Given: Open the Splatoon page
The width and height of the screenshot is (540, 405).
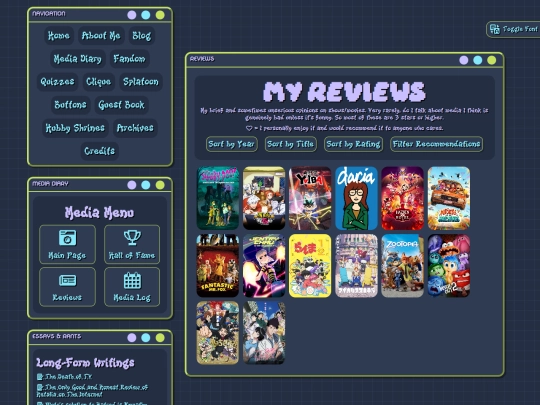Looking at the screenshot, I should coord(141,82).
